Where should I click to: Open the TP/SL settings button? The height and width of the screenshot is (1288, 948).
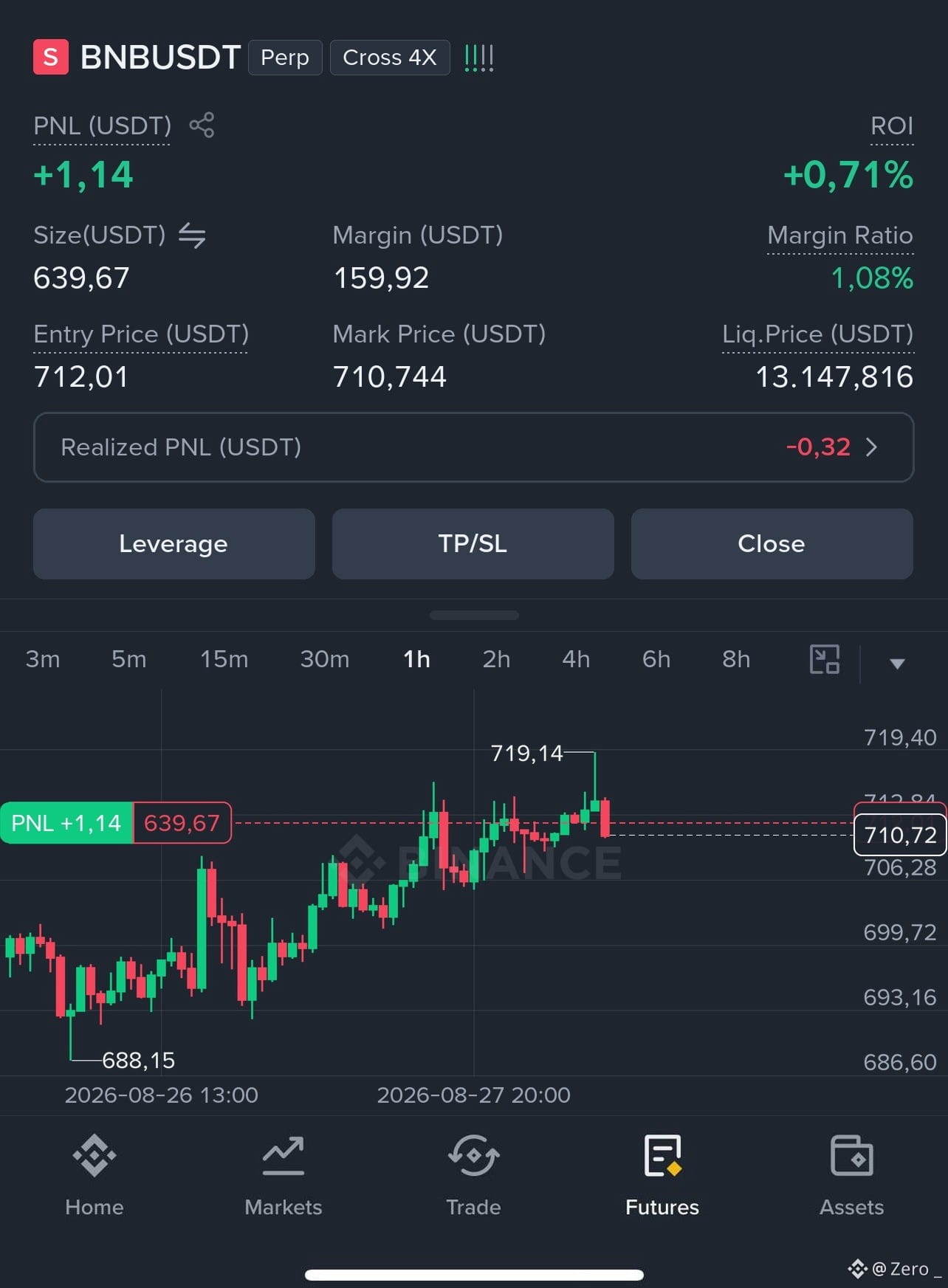(x=473, y=544)
